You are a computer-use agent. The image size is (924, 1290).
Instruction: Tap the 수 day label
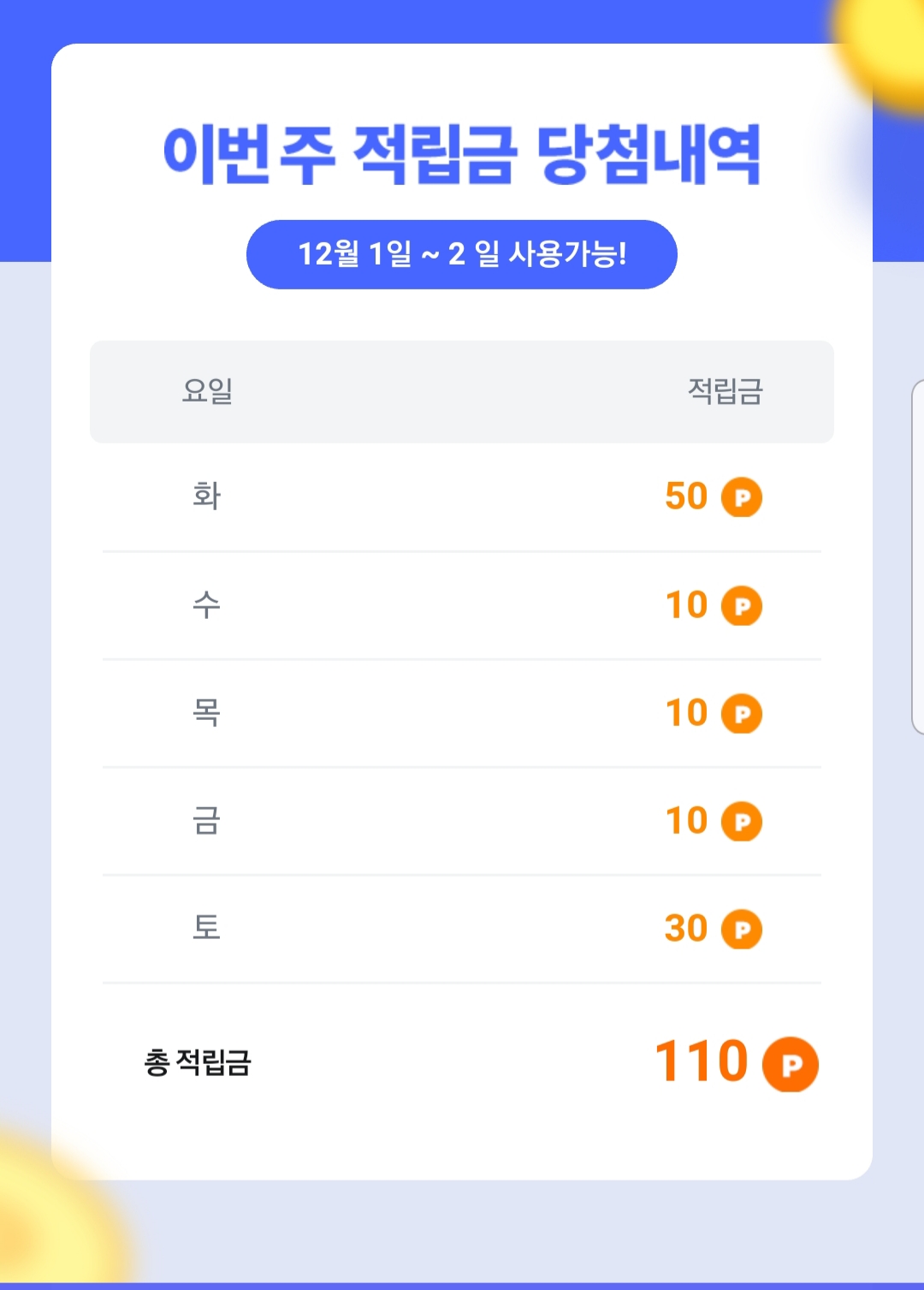click(206, 604)
